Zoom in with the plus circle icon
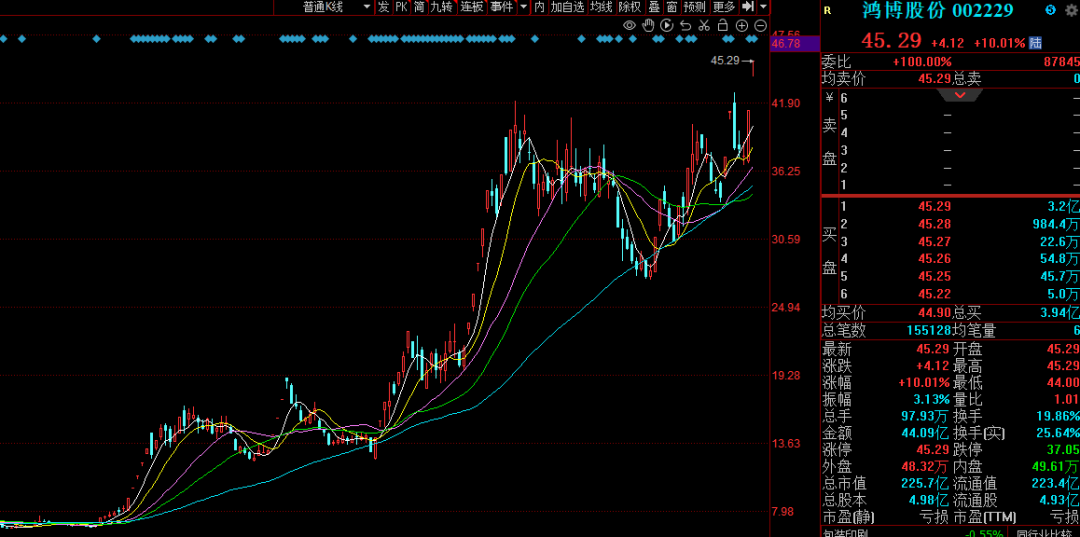Viewport: 1080px width, 537px height. 742,25
